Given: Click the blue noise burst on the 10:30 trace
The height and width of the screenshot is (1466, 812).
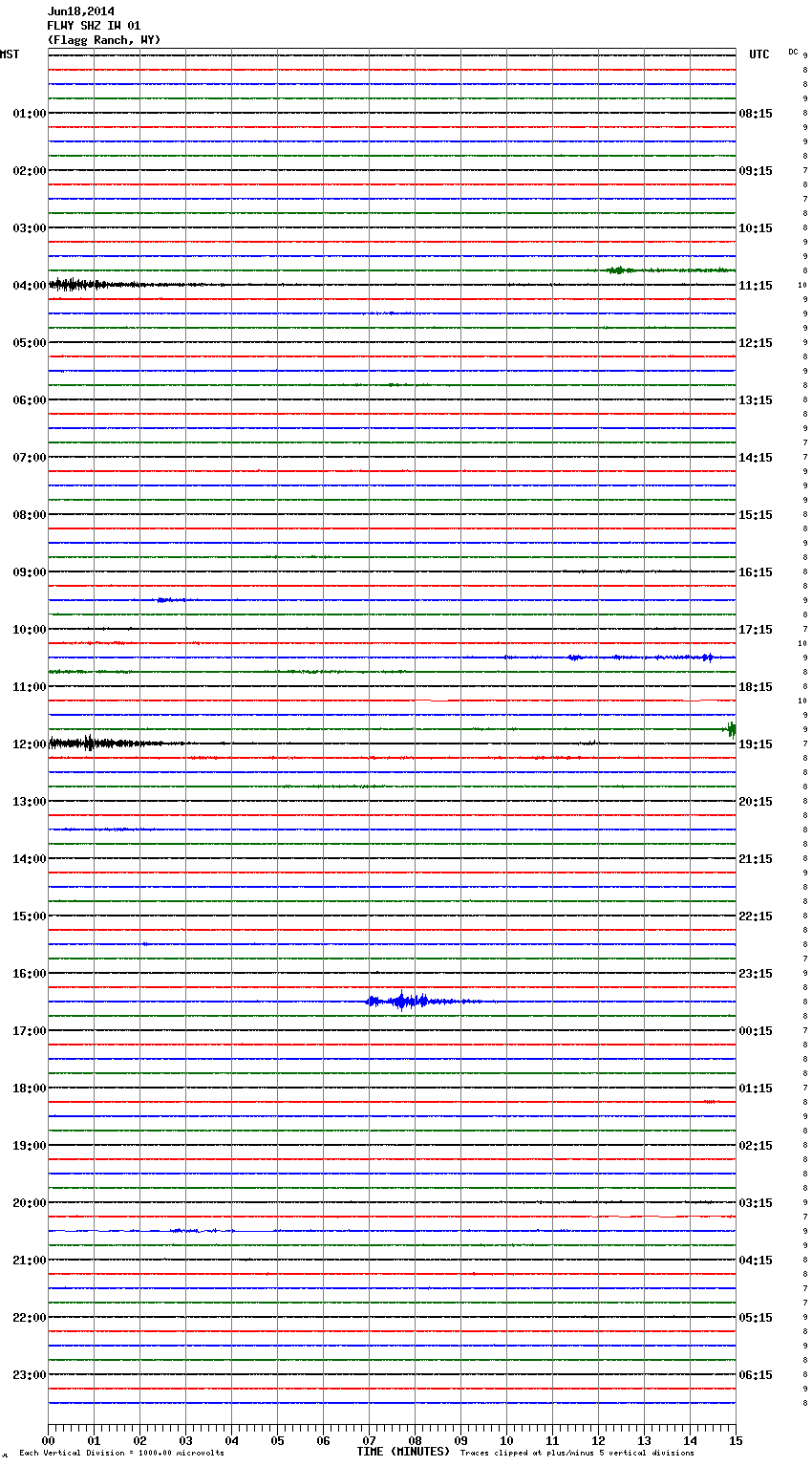Looking at the screenshot, I should click(x=621, y=658).
